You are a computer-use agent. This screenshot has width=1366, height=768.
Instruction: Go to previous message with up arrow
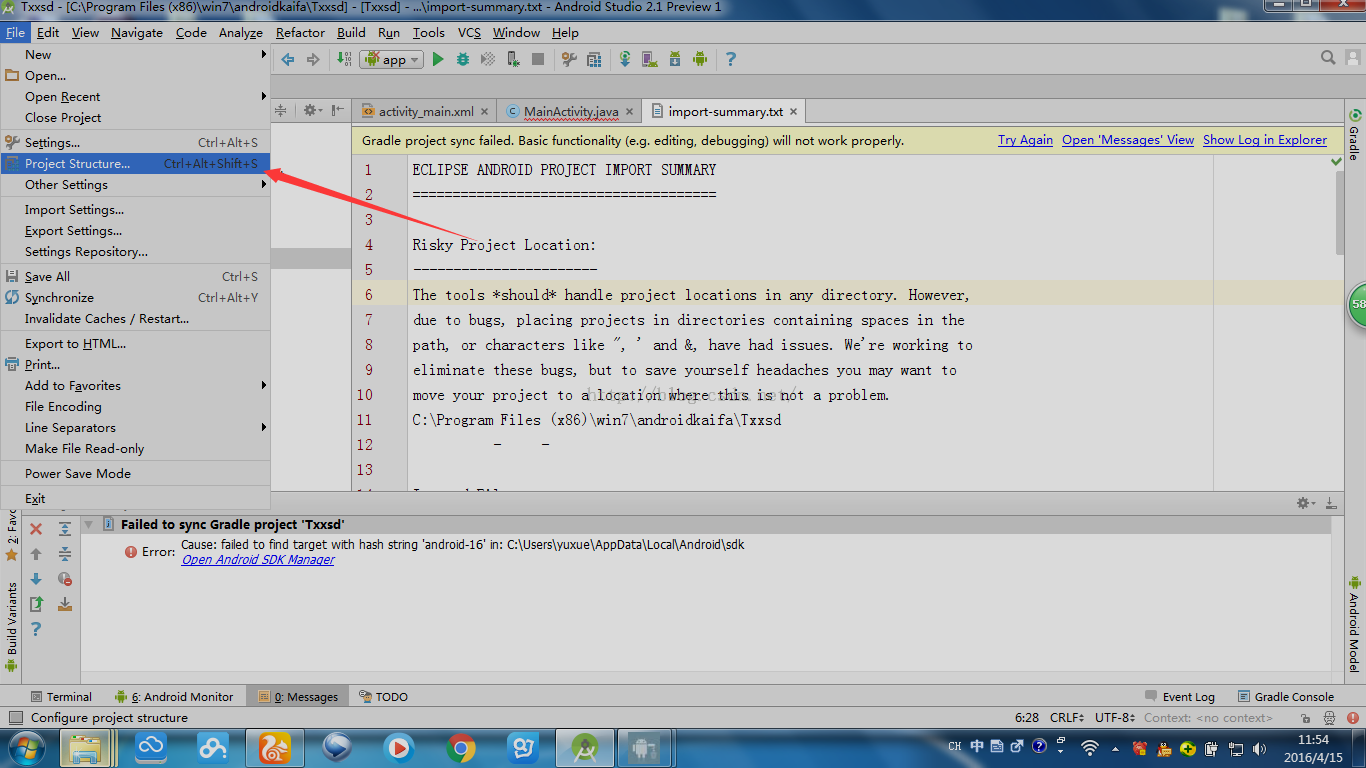click(x=36, y=554)
